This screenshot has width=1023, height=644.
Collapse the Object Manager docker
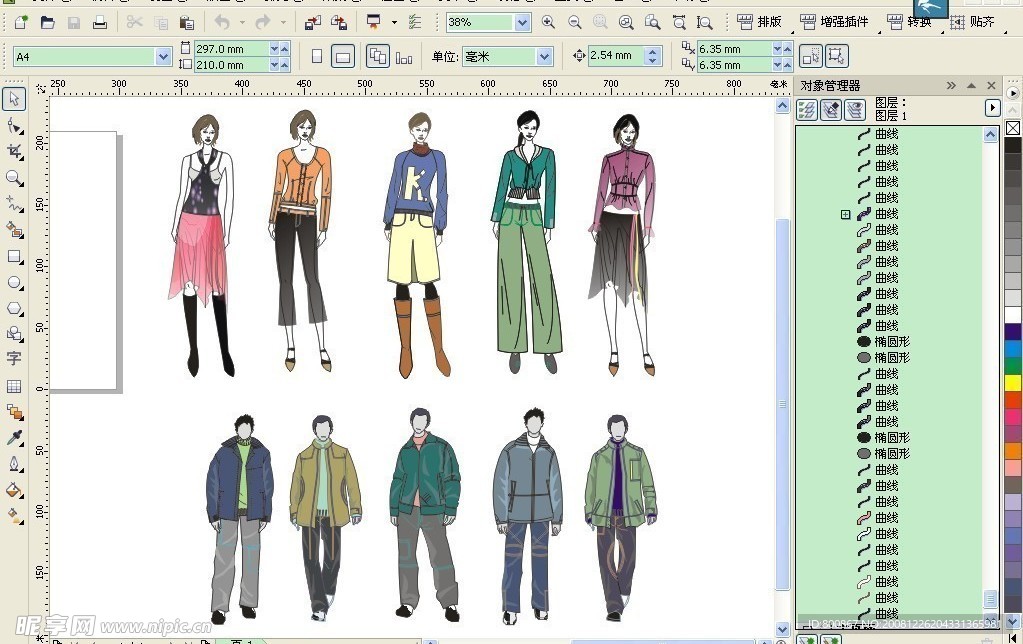[x=971, y=85]
